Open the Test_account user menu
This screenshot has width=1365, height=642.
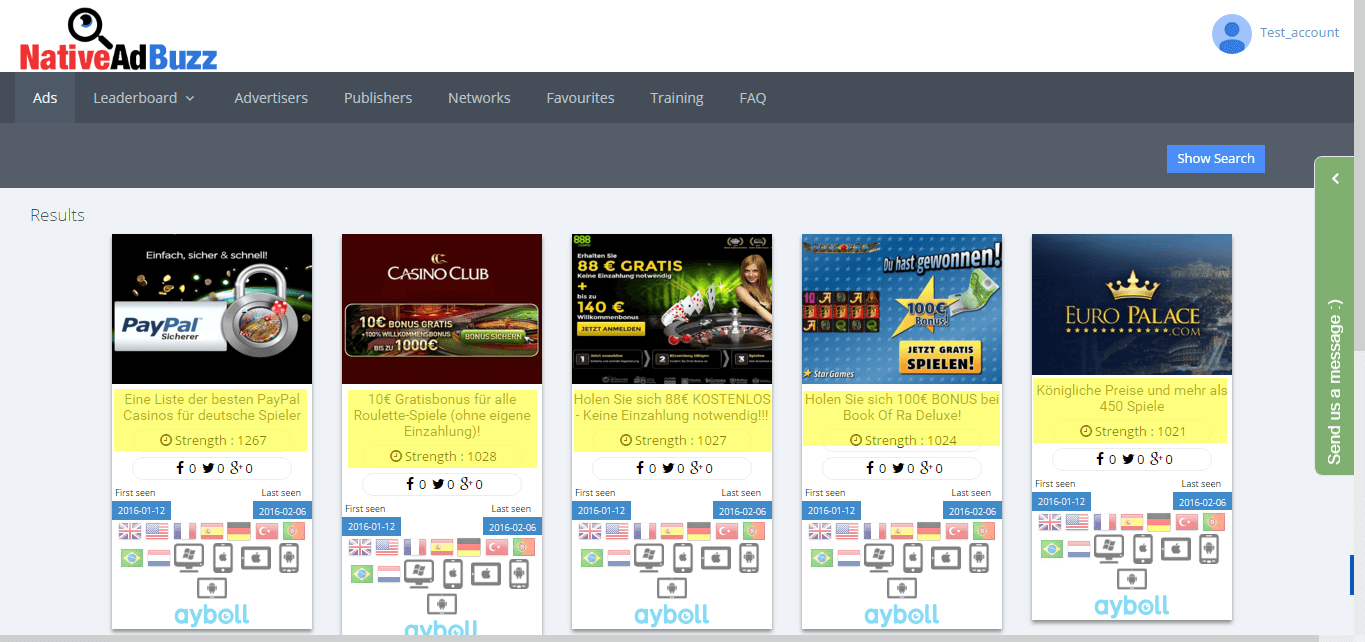coord(1298,33)
